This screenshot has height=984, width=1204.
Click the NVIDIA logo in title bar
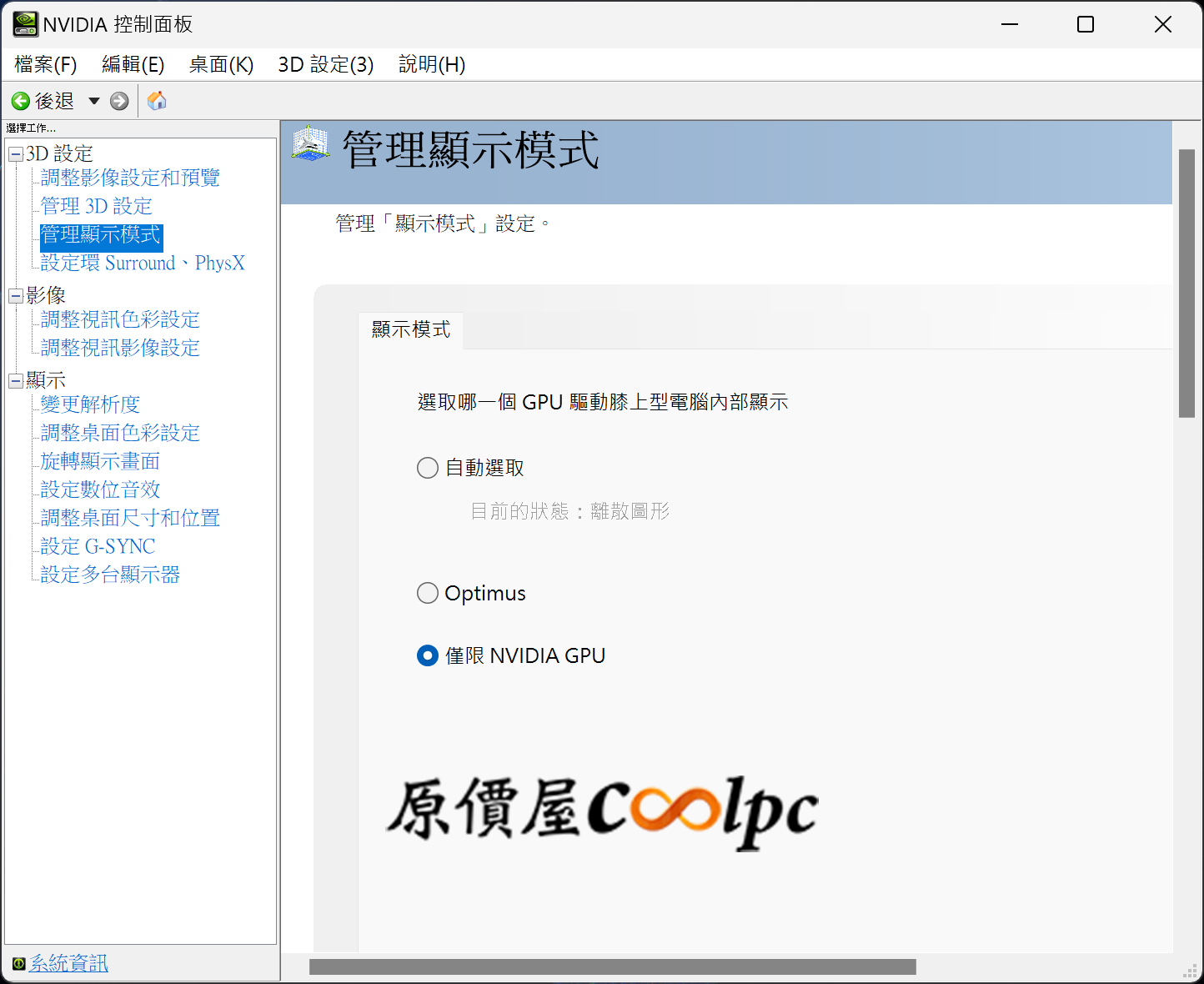click(x=25, y=24)
